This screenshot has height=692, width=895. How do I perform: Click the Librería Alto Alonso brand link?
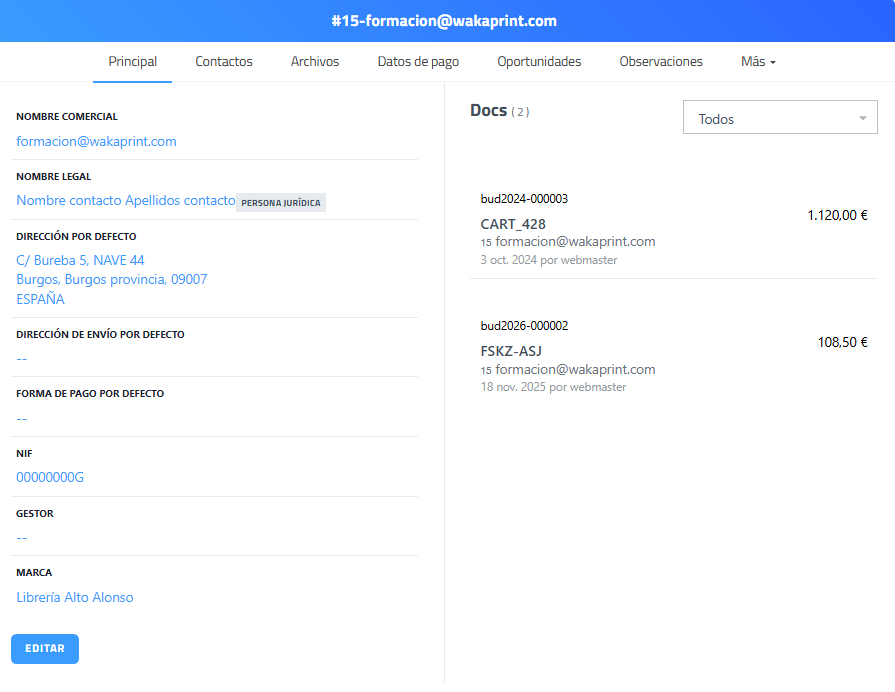[75, 597]
